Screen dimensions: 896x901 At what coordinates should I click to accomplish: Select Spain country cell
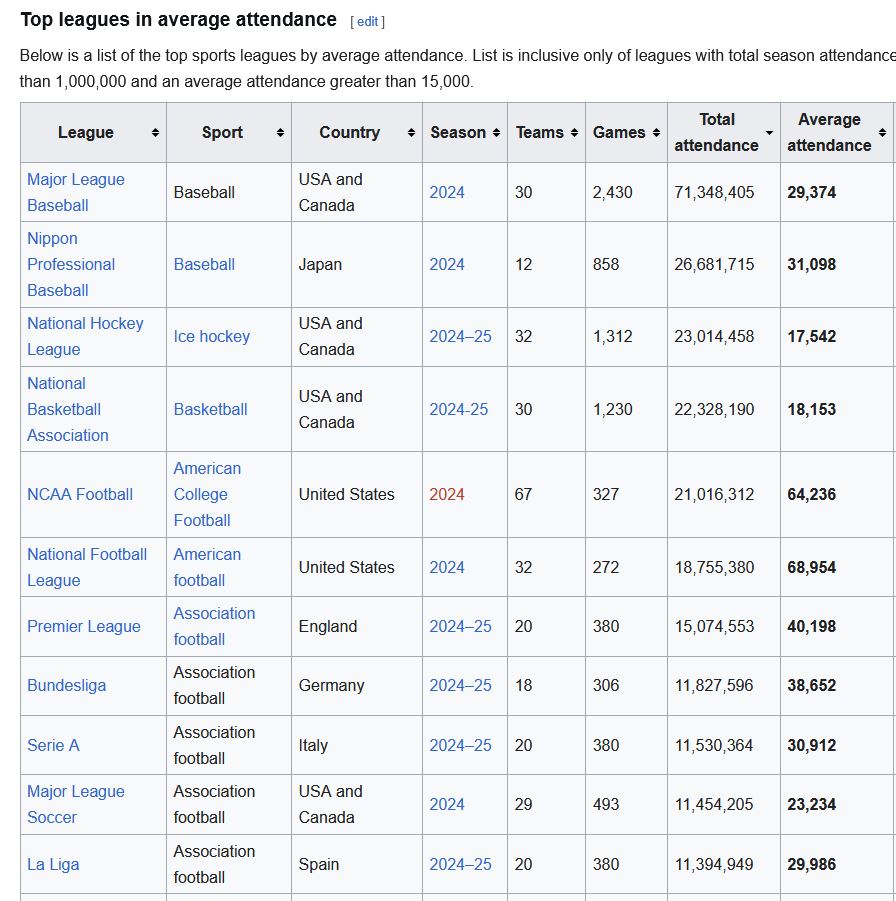356,864
